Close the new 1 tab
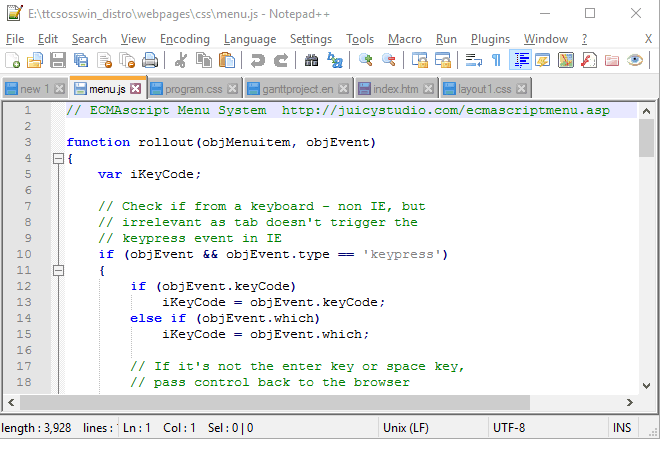Screen dimensions: 660x469 click(x=58, y=89)
